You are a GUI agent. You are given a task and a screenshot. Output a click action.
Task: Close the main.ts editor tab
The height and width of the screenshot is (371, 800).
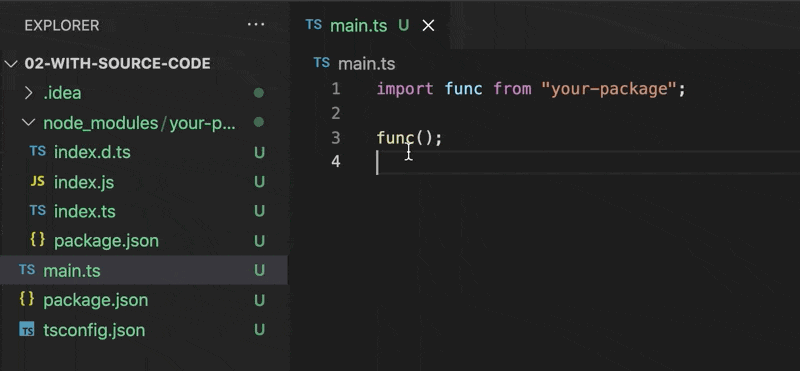point(429,26)
